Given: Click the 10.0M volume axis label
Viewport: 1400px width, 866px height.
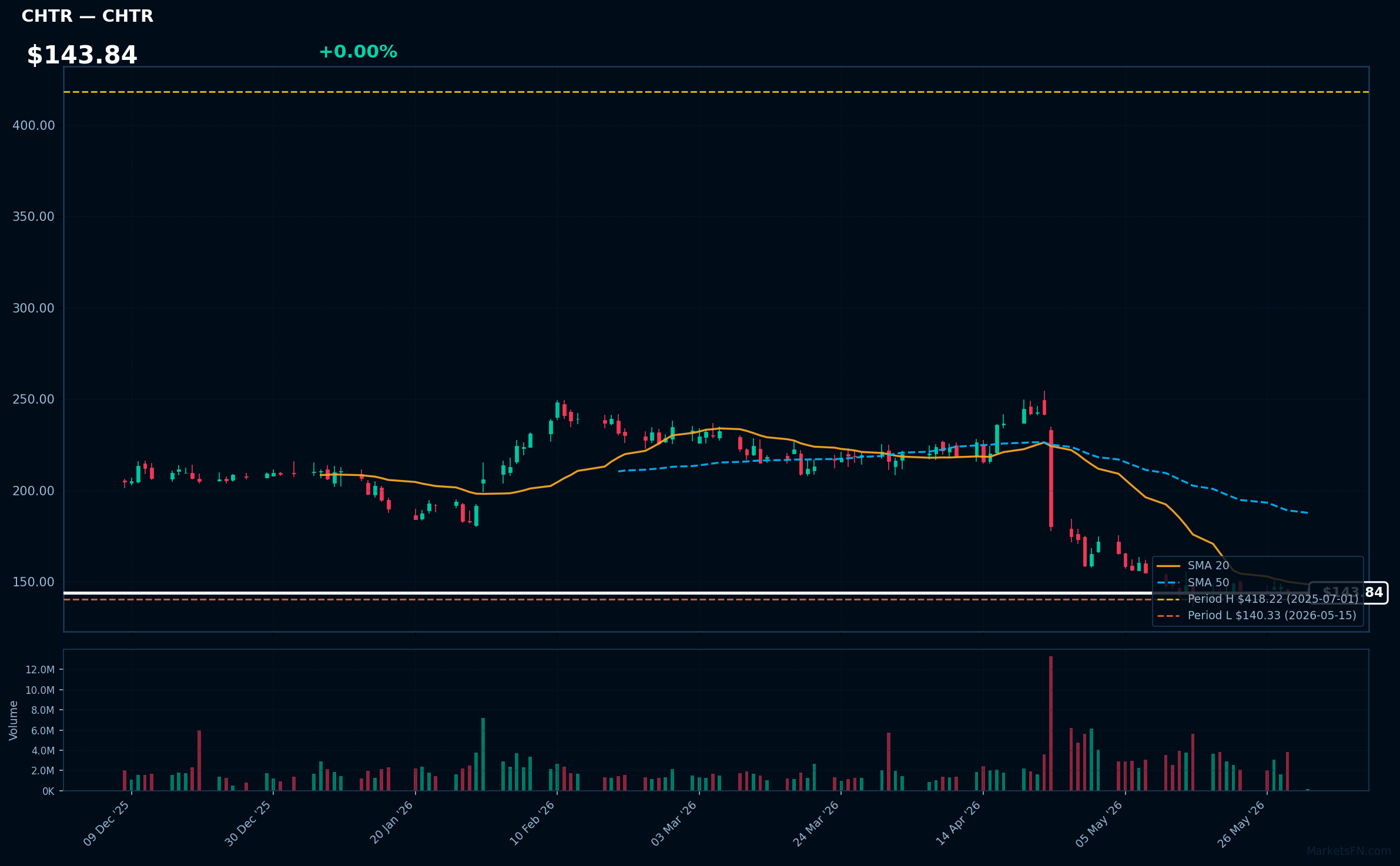Looking at the screenshot, I should click(40, 690).
